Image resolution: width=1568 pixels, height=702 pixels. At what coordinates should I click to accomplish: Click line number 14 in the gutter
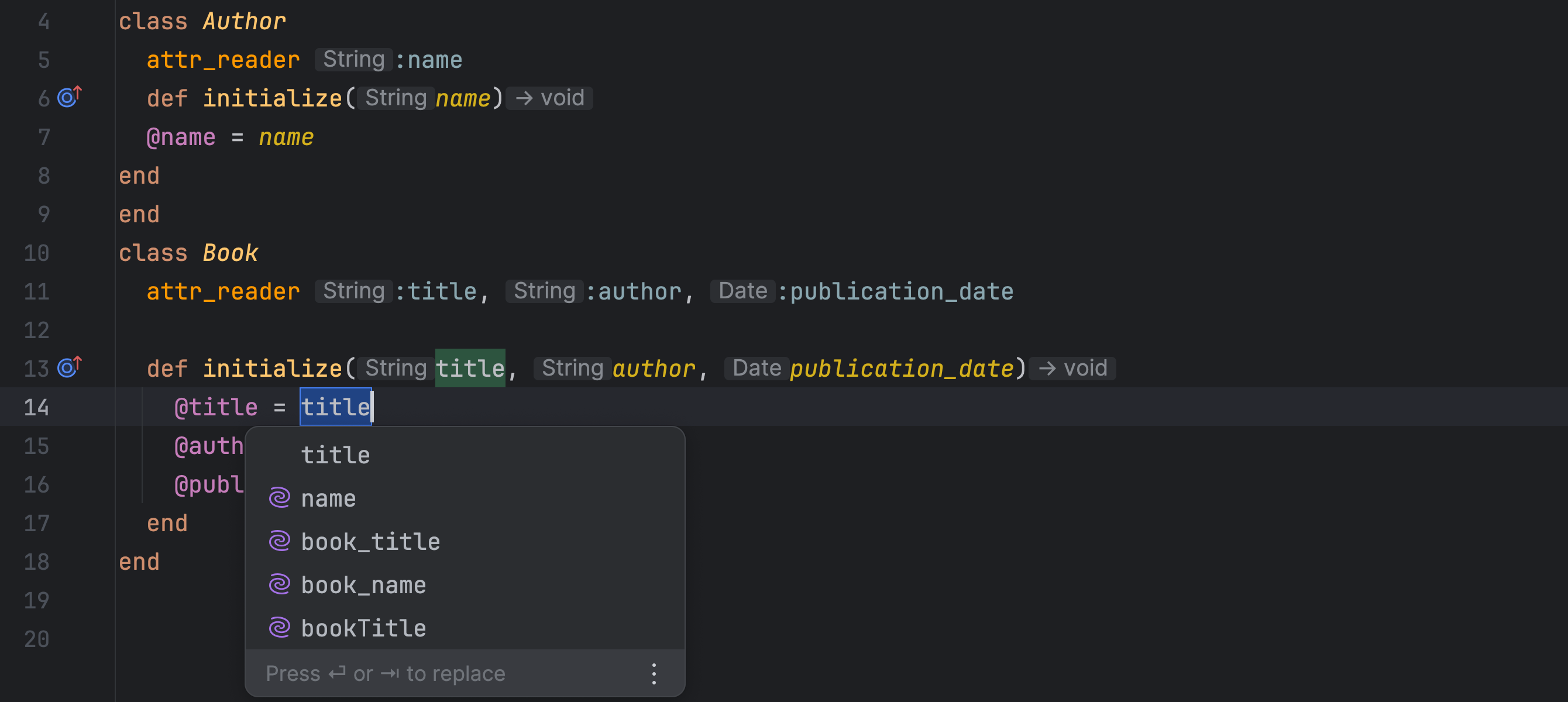36,407
